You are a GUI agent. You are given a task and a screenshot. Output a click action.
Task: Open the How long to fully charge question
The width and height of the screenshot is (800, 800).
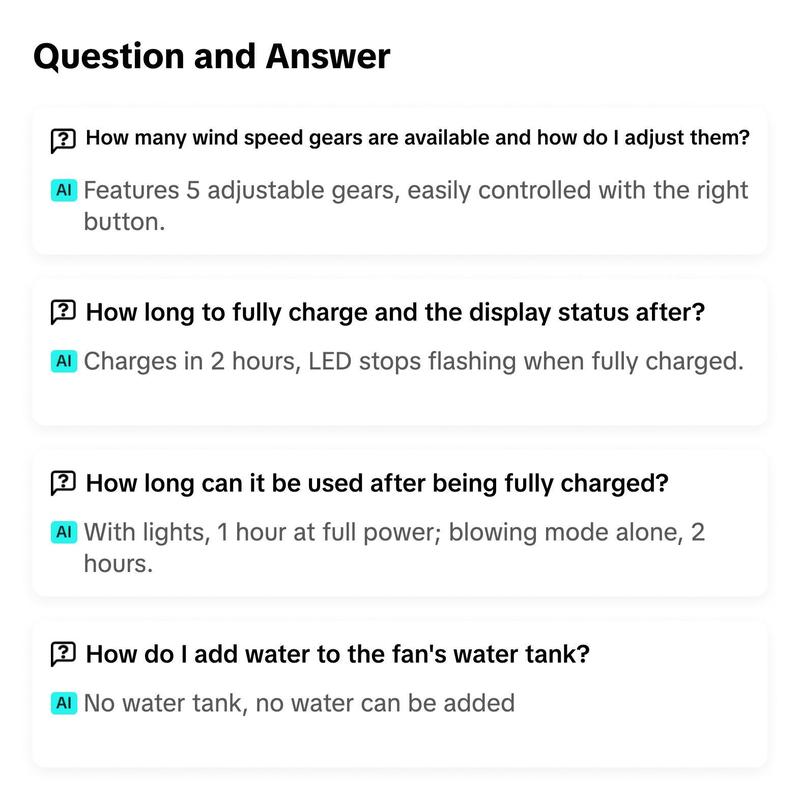click(x=395, y=312)
